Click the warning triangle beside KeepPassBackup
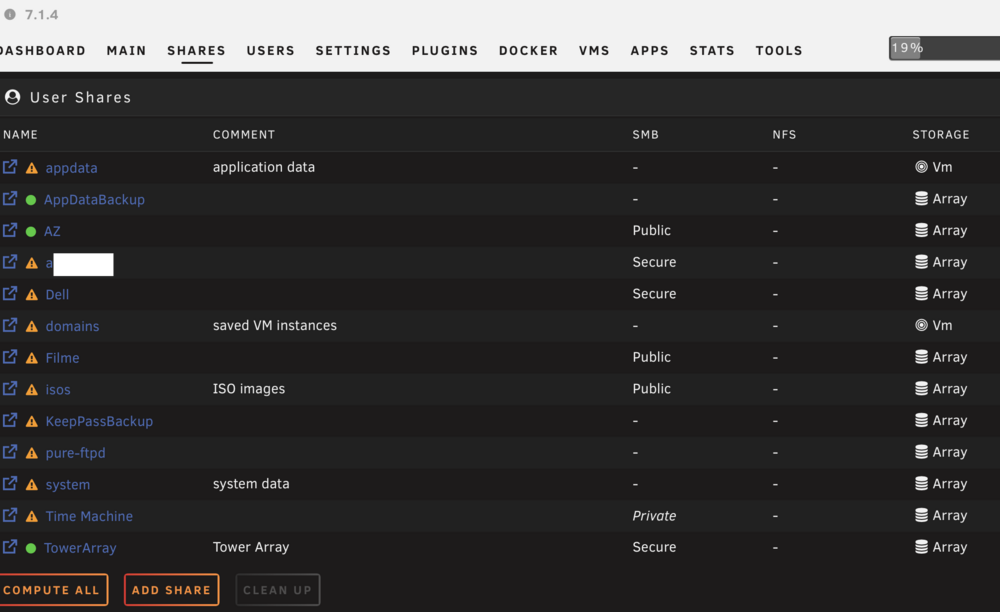The width and height of the screenshot is (1000, 612). (x=31, y=421)
